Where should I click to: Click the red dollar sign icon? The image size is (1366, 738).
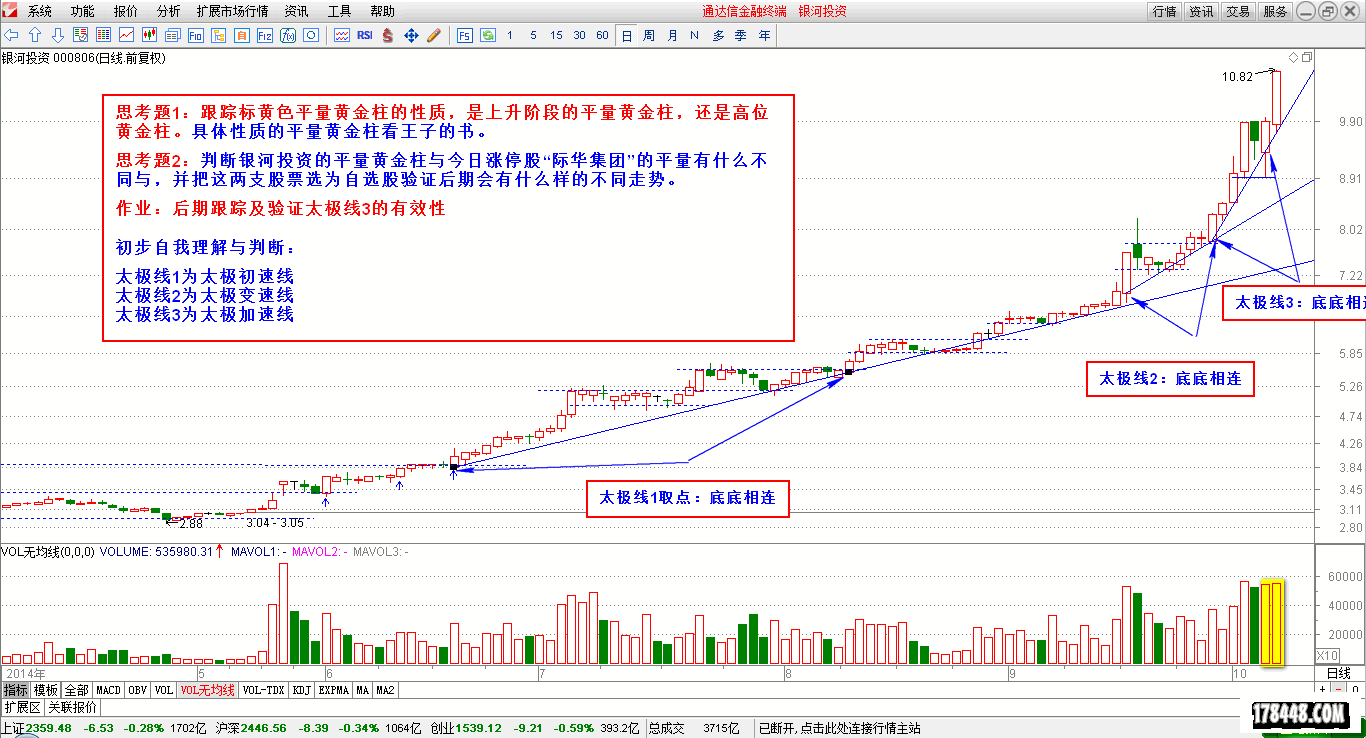coord(388,35)
